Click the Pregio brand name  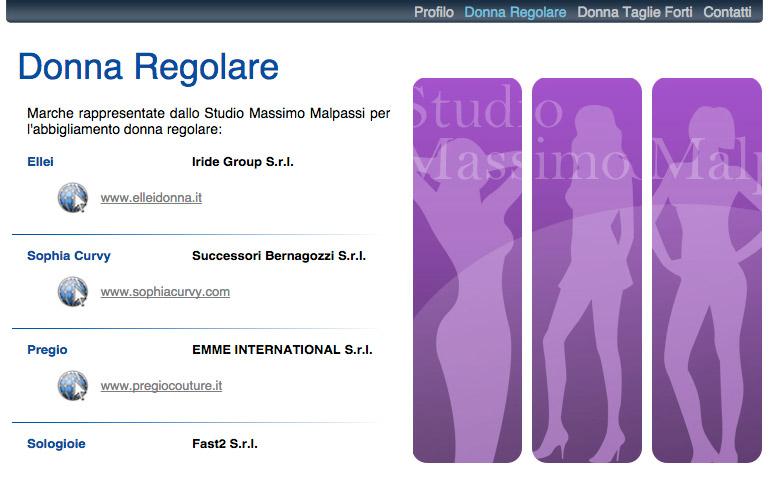coord(47,350)
